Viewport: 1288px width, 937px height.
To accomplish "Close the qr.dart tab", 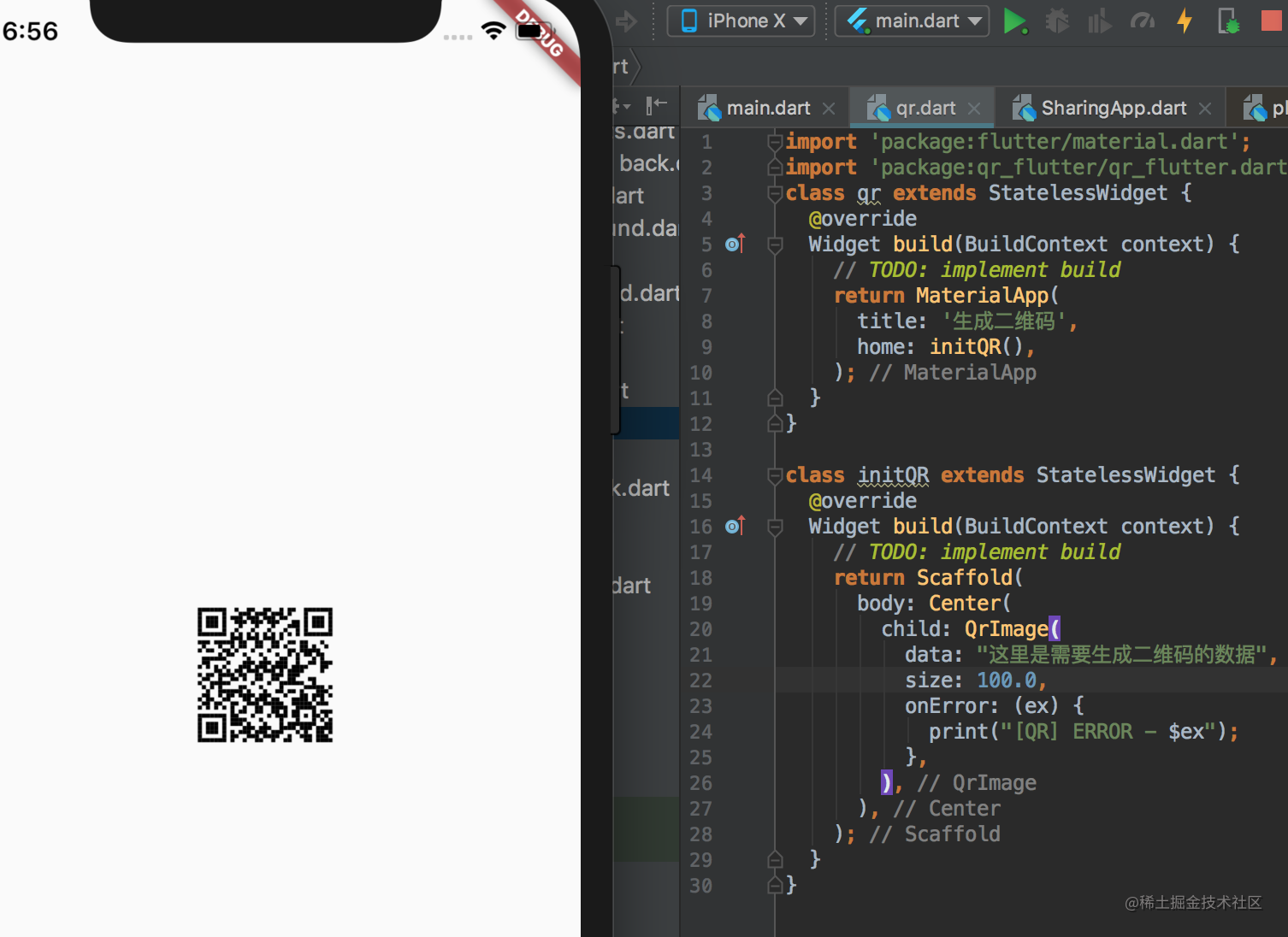I will 974,109.
